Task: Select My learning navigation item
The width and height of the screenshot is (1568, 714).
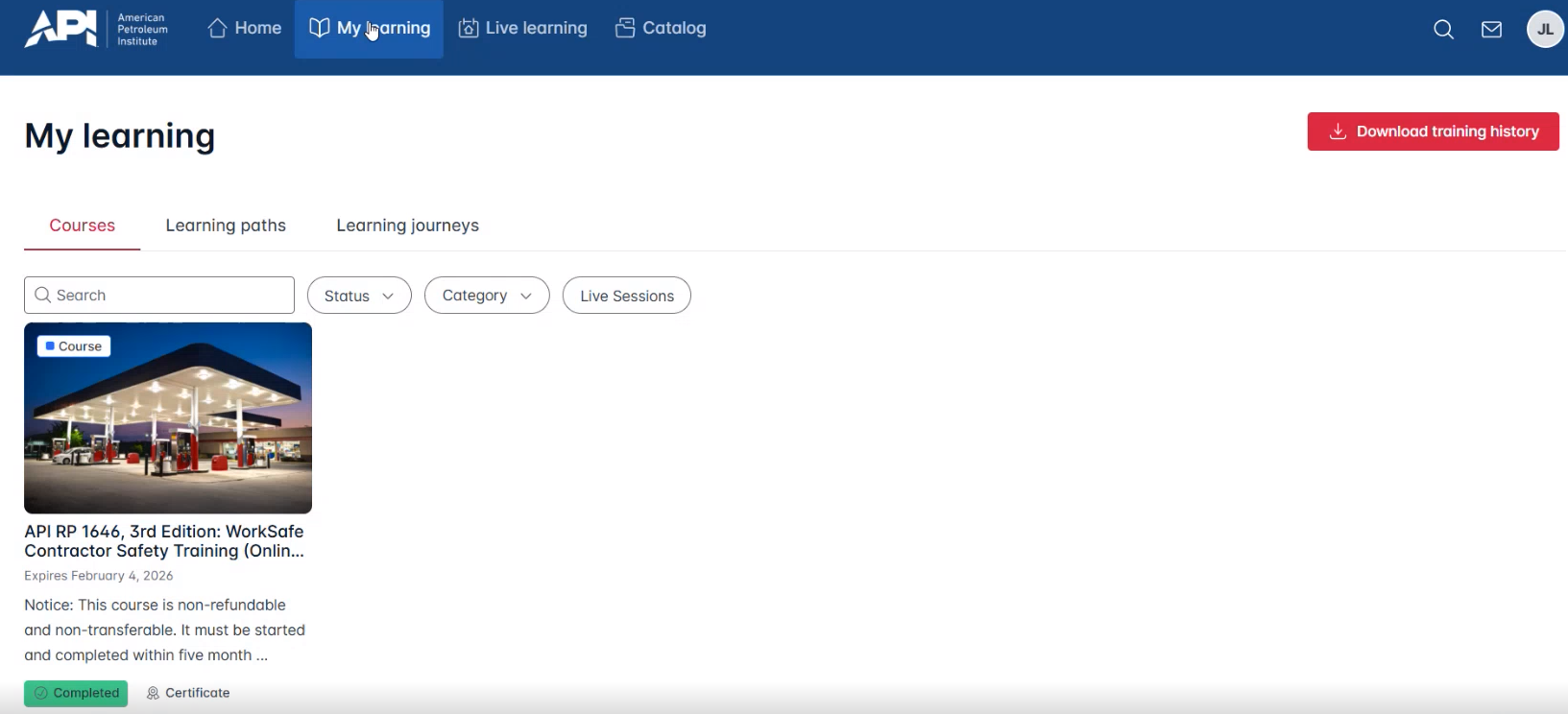Action: (370, 29)
